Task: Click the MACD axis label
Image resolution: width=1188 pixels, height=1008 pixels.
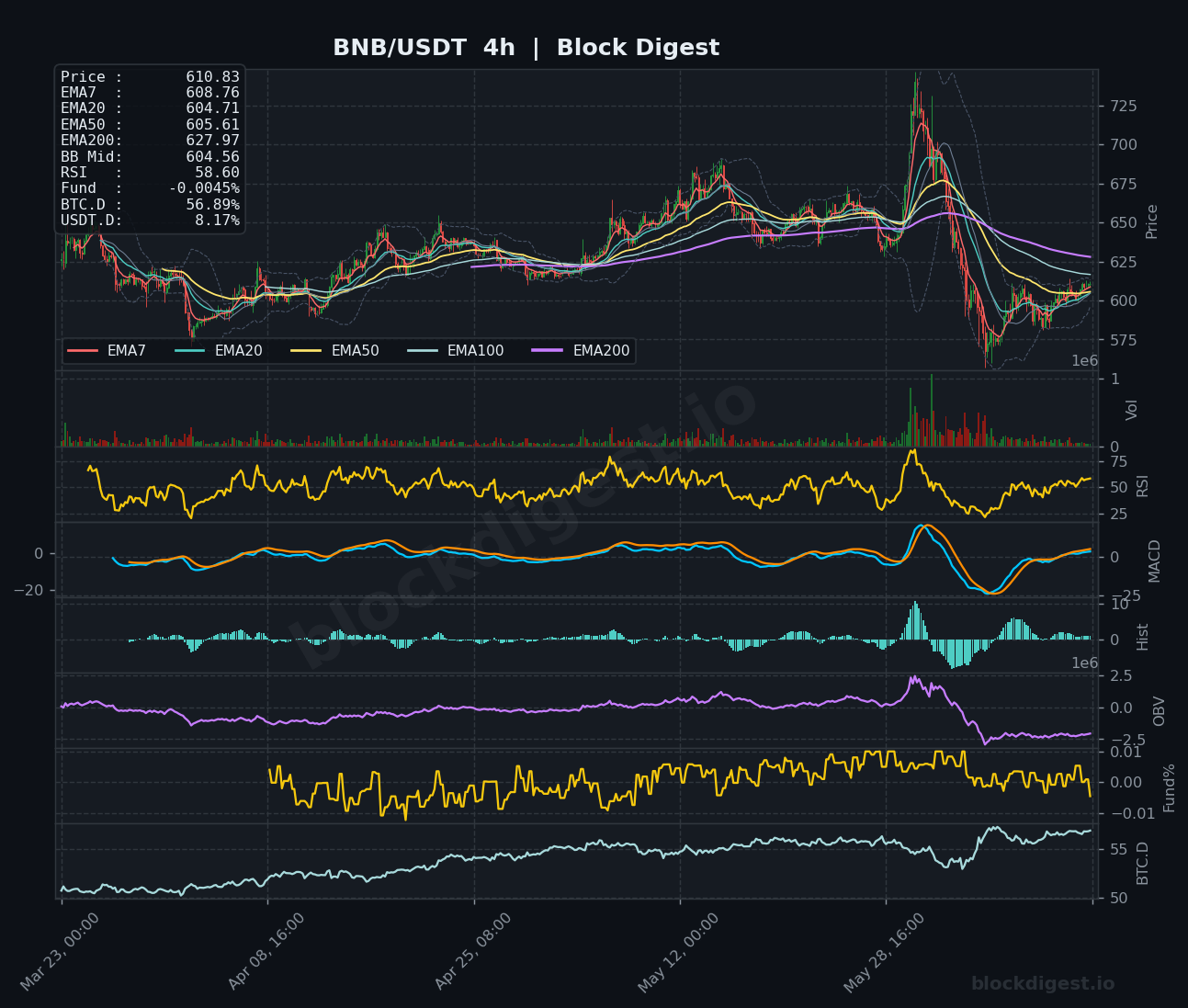Action: 1154,561
